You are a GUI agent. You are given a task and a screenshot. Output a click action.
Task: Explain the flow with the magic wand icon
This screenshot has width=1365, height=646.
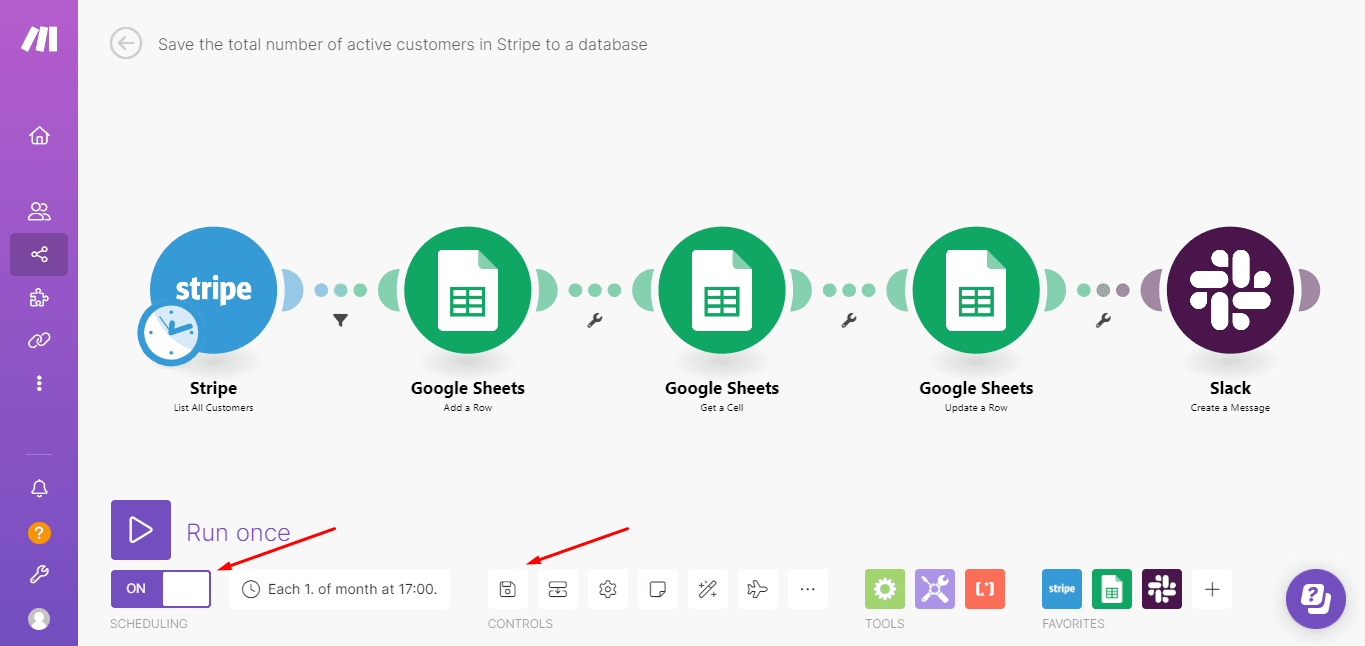[x=707, y=589]
